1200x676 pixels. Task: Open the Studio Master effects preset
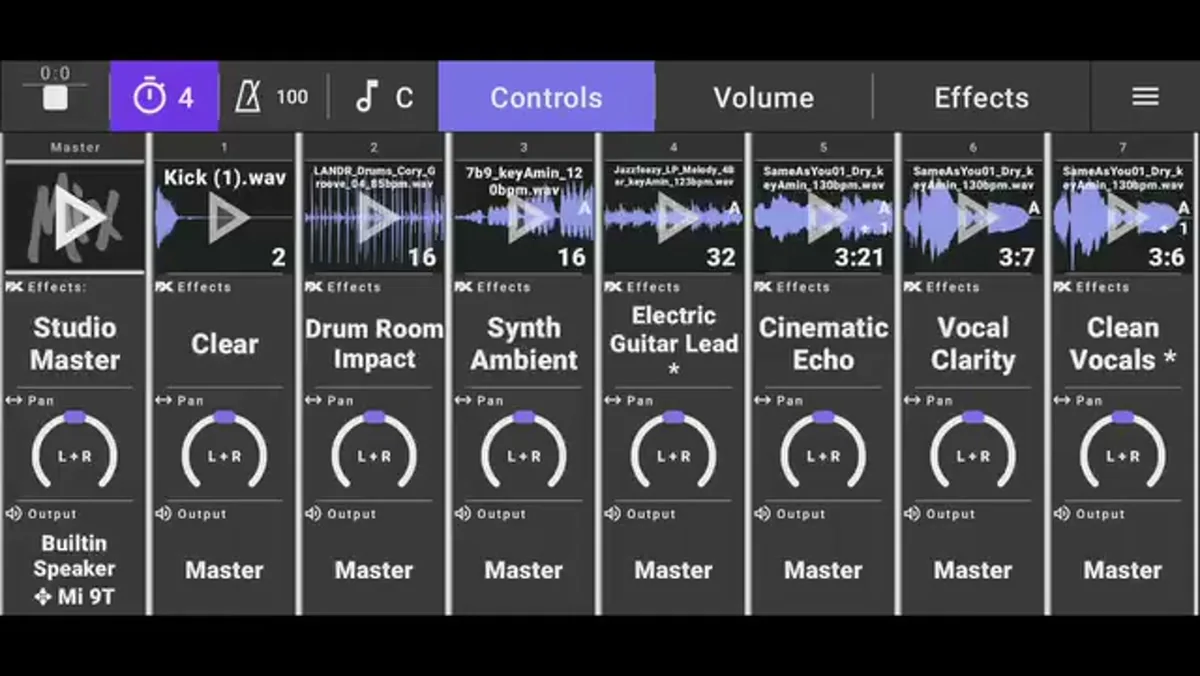pyautogui.click(x=75, y=343)
